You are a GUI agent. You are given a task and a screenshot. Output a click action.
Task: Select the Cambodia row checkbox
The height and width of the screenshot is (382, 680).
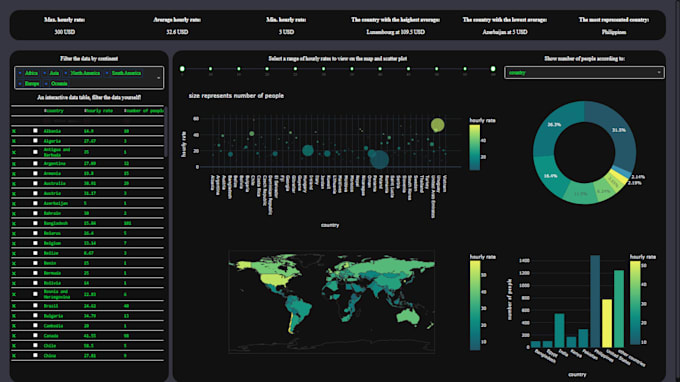click(35, 325)
